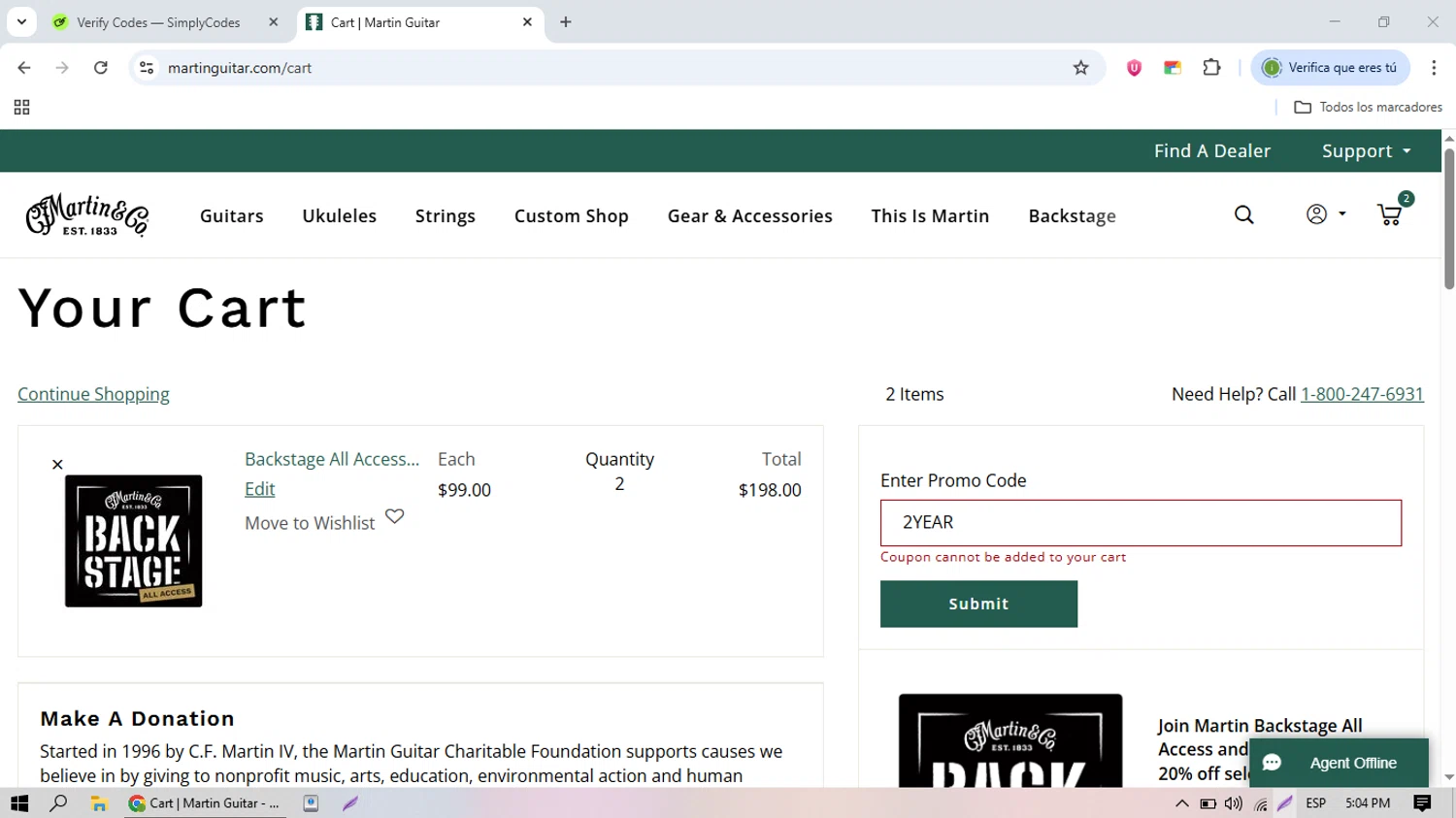Open the tab search dropdown arrow
The height and width of the screenshot is (818, 1456).
click(x=21, y=22)
